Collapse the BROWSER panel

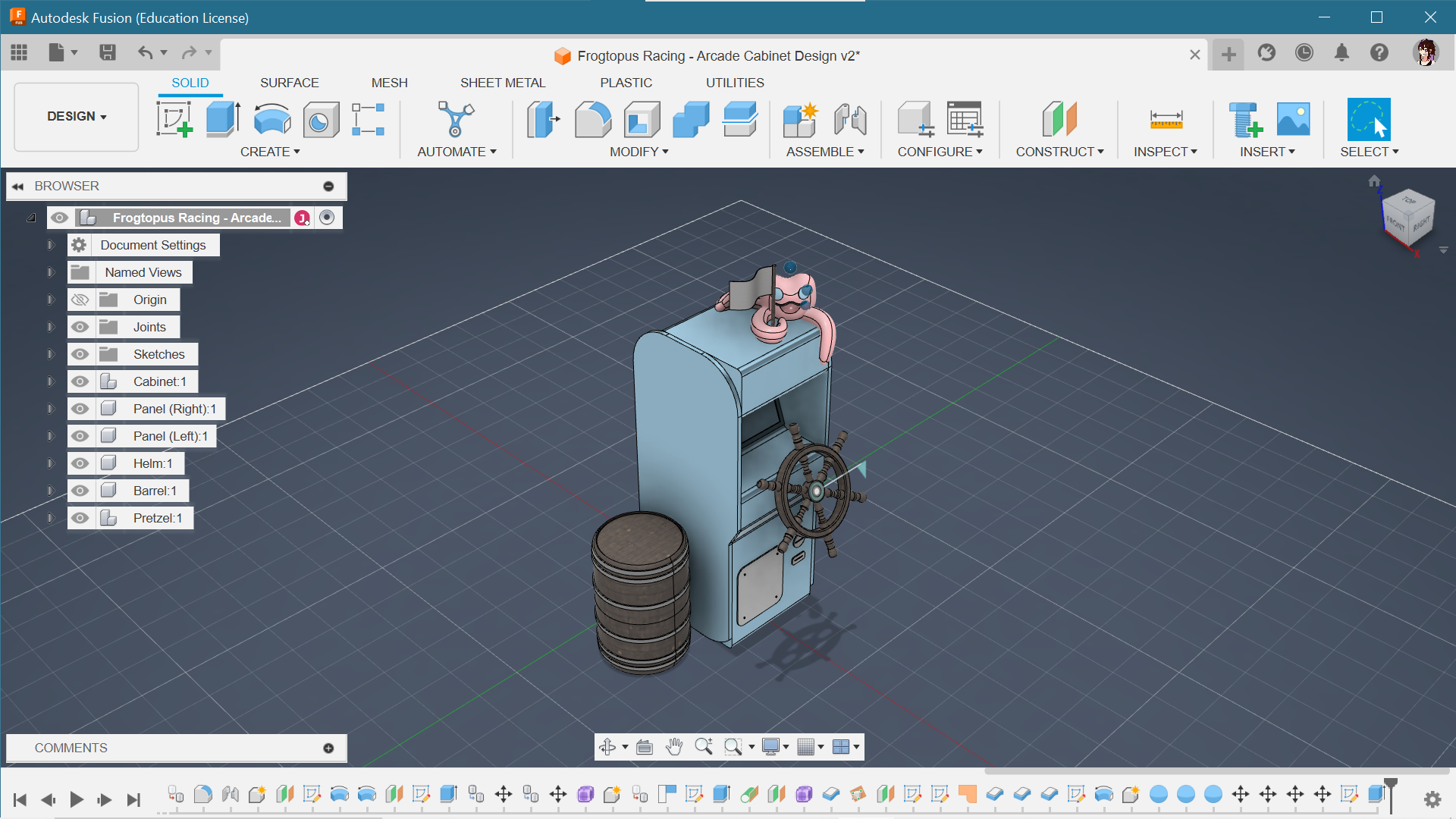pyautogui.click(x=17, y=186)
